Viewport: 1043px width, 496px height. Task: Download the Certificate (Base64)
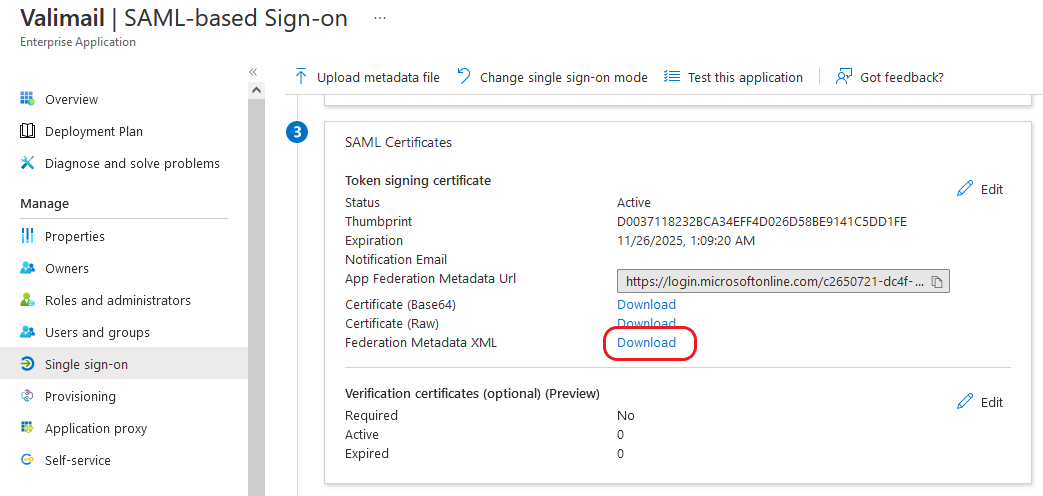tap(647, 304)
